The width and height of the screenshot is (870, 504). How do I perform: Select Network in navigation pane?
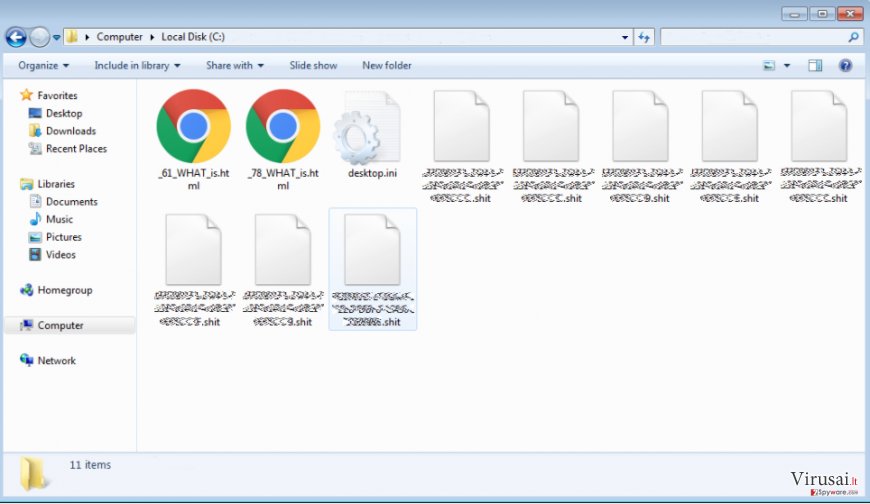(x=48, y=360)
